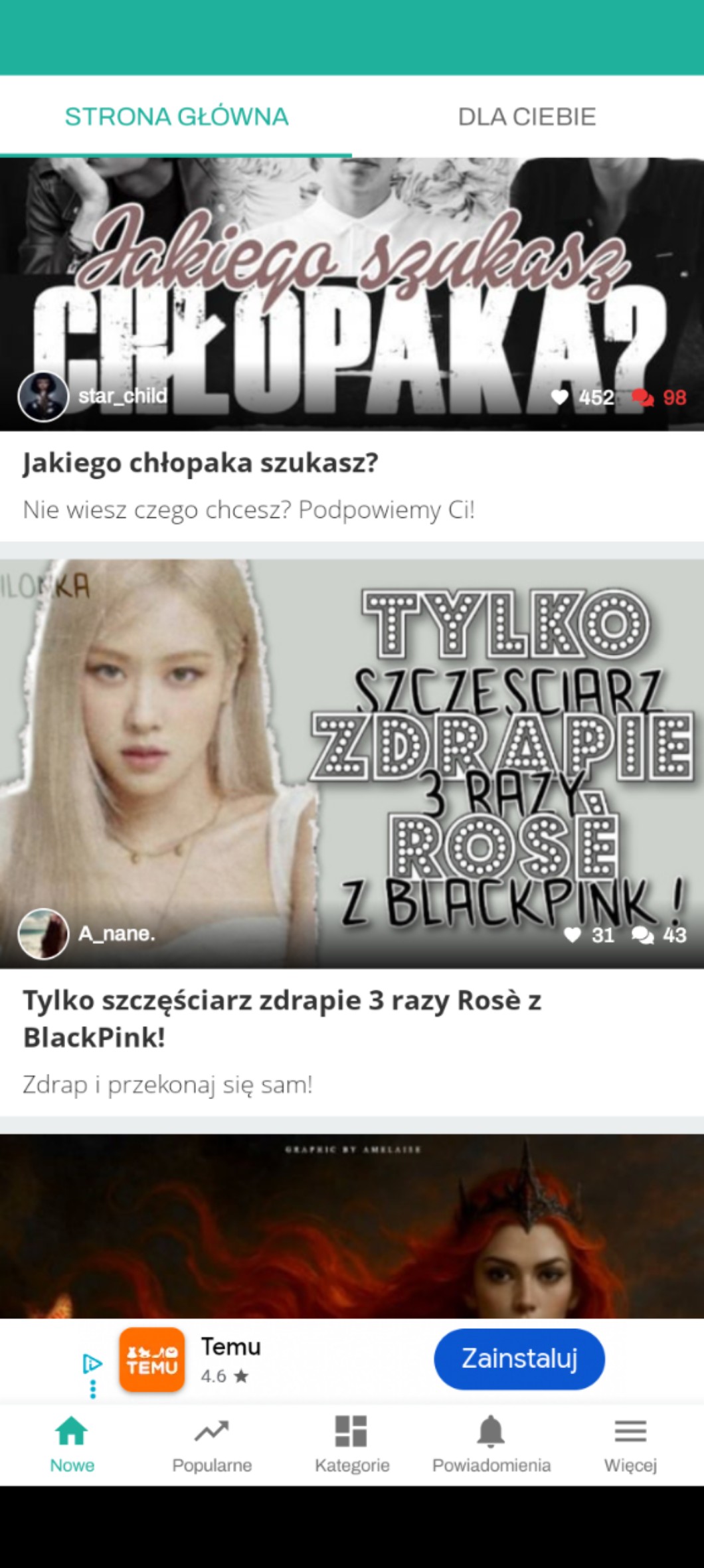Open comments icon on A_nane. post
The image size is (704, 1568).
pyautogui.click(x=642, y=935)
